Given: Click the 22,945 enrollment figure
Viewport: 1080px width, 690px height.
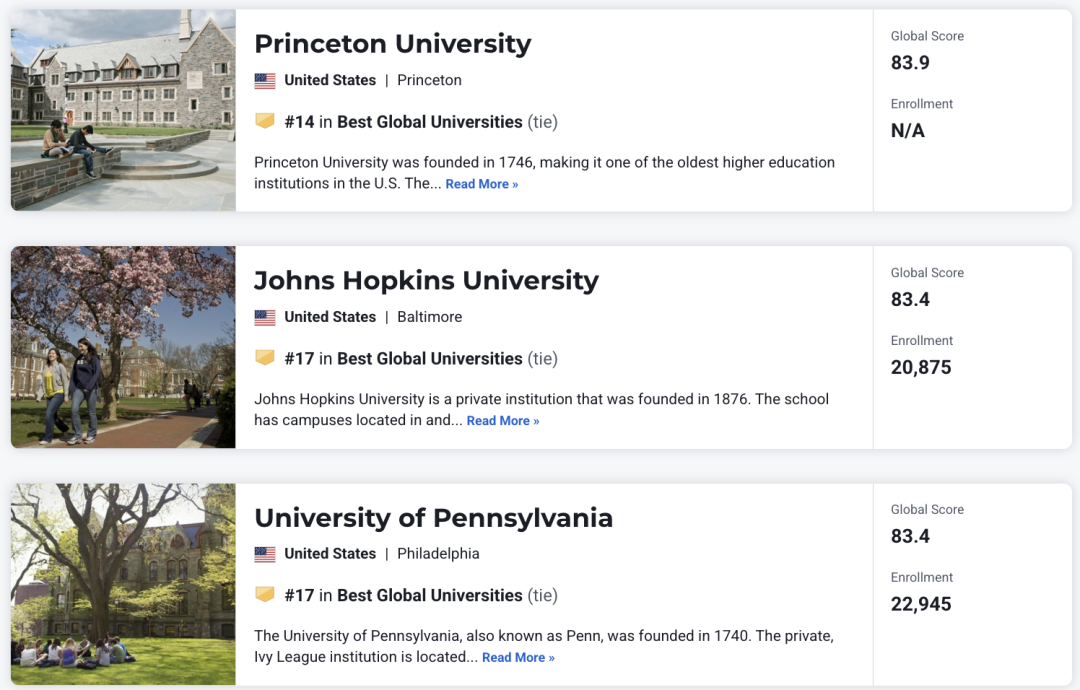Looking at the screenshot, I should tap(921, 605).
